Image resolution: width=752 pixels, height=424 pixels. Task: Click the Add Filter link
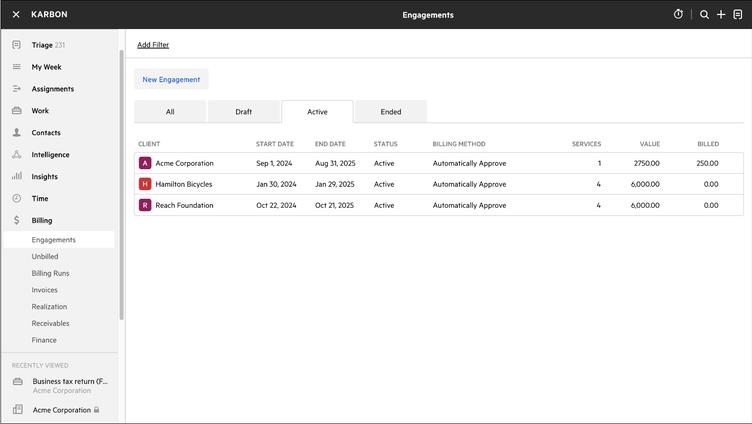(153, 45)
